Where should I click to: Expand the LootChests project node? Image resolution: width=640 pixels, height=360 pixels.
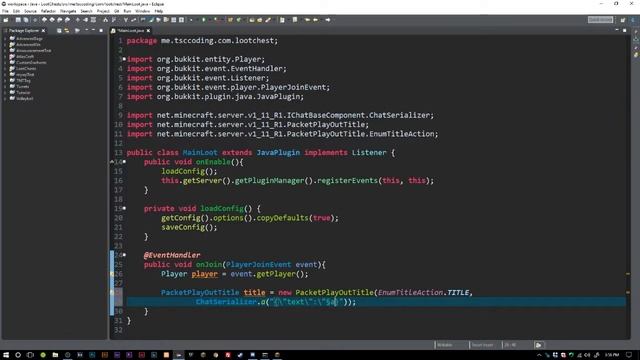pos(5,69)
